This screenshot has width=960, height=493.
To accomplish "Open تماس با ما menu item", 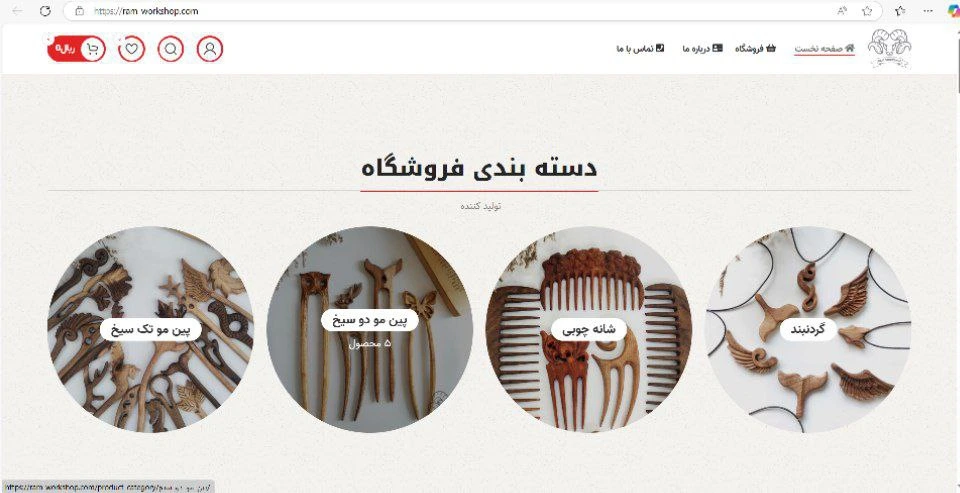I will 640,48.
